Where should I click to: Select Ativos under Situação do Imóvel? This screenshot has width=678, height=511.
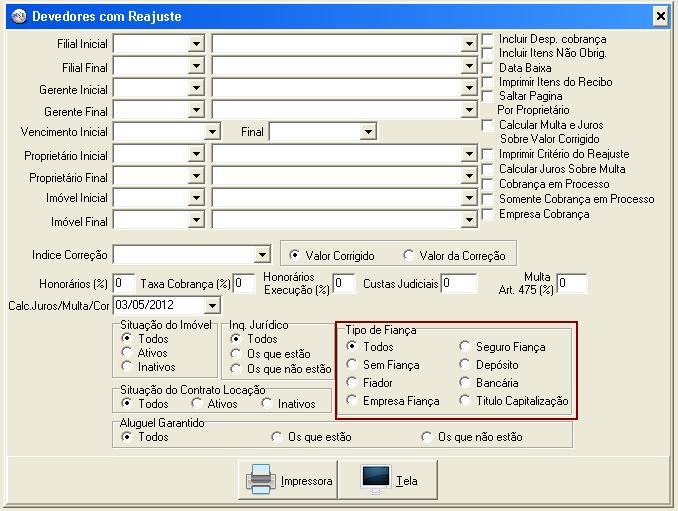[127, 353]
